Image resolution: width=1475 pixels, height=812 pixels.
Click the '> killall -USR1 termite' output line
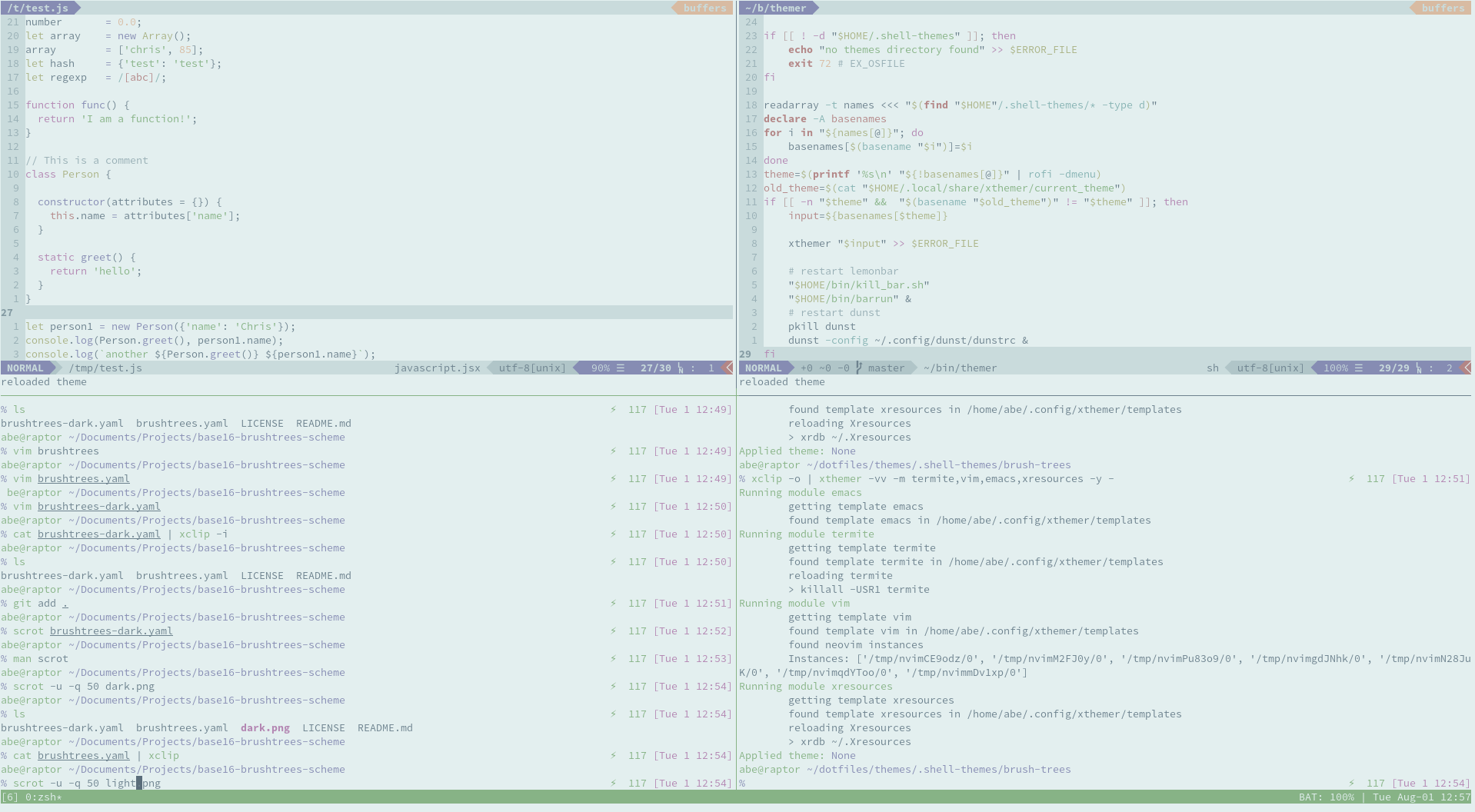click(859, 589)
